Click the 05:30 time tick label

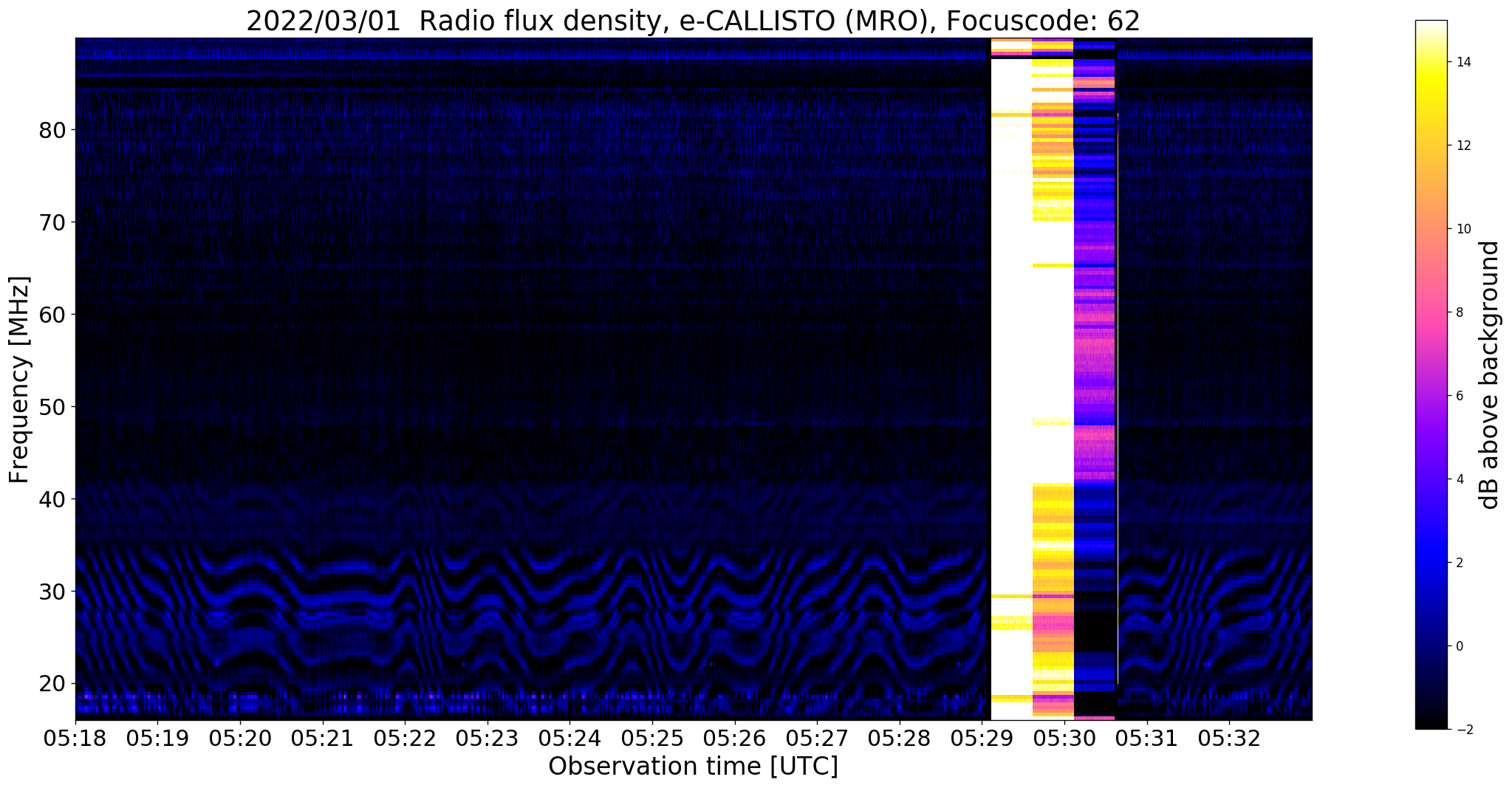[1064, 738]
